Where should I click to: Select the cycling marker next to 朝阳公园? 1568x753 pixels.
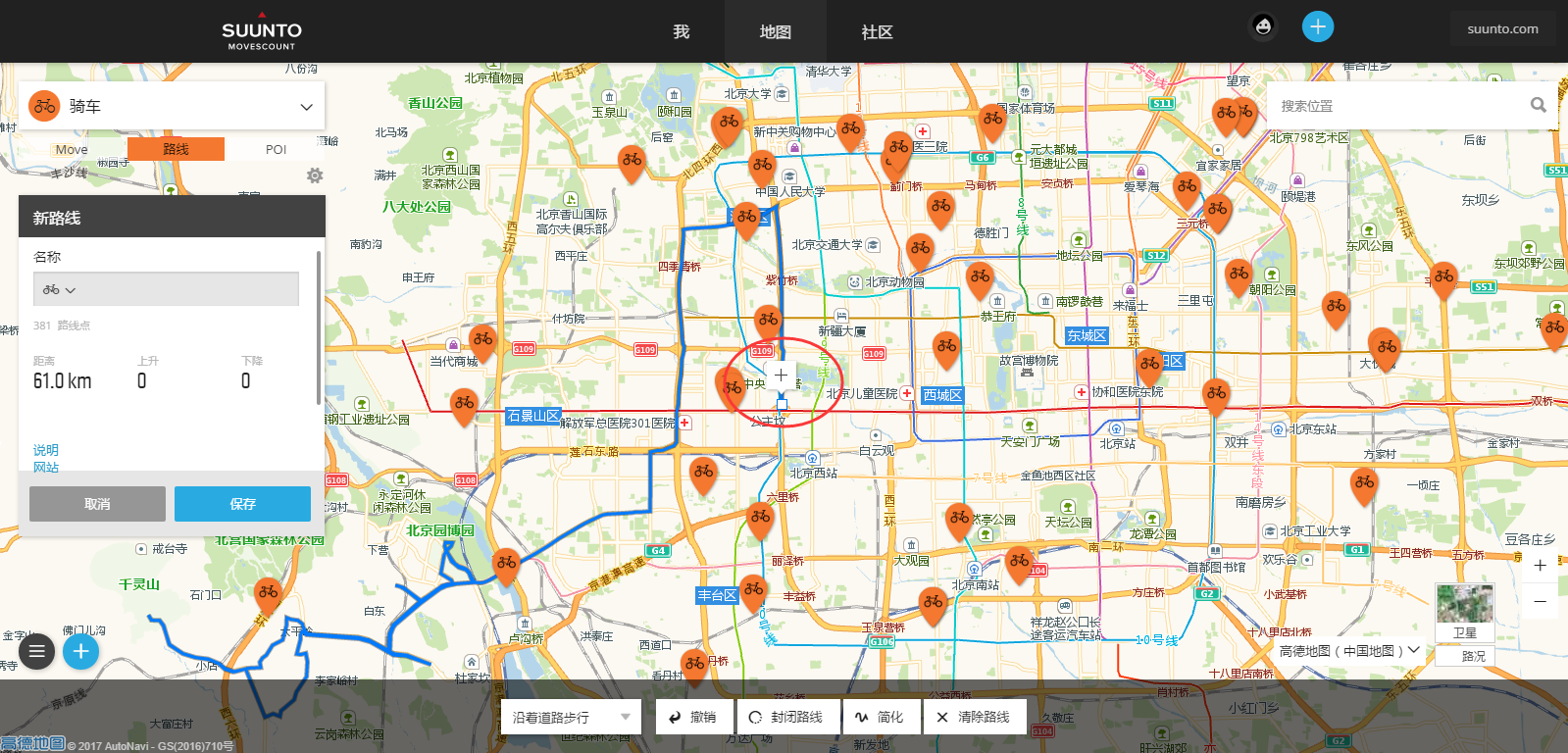[1239, 277]
